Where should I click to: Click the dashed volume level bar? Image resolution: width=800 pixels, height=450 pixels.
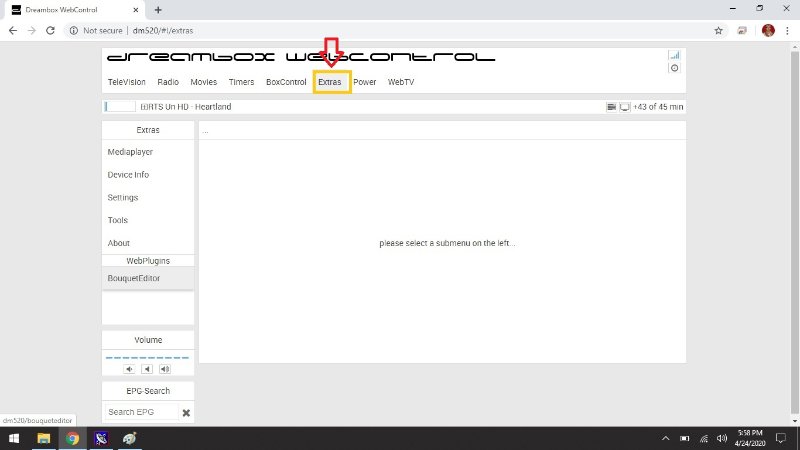coord(147,357)
